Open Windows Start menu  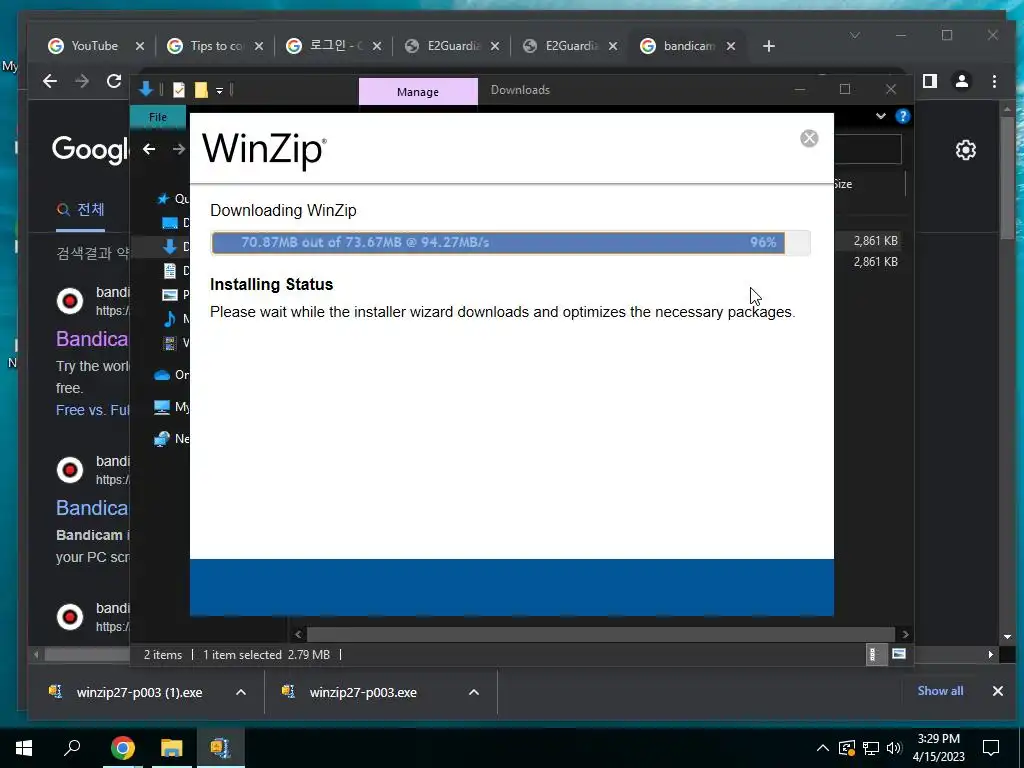coord(24,748)
